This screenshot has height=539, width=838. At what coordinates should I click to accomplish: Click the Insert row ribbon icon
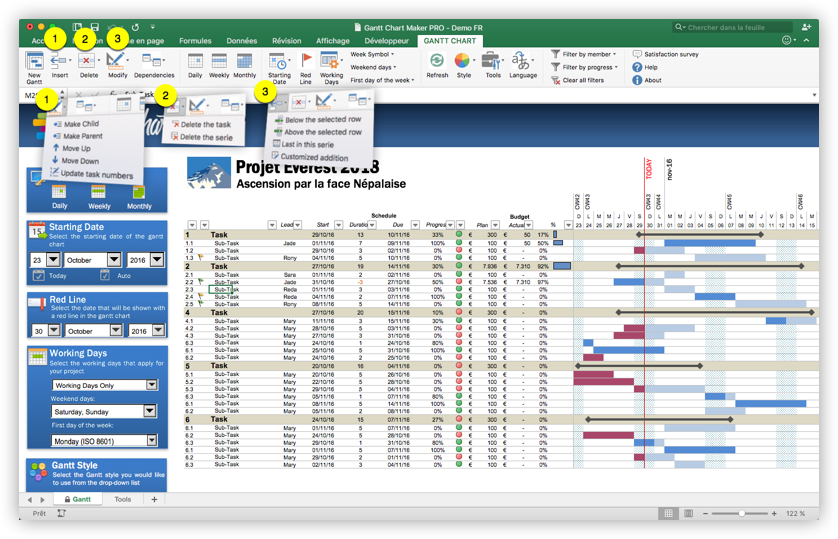pyautogui.click(x=58, y=61)
